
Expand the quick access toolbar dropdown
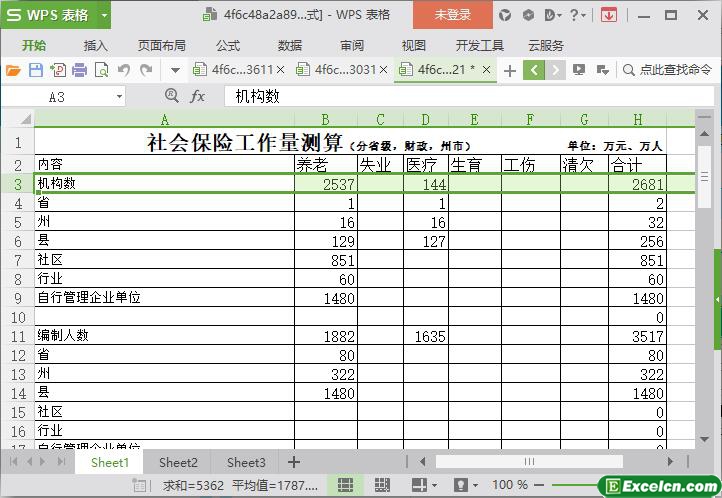point(175,70)
